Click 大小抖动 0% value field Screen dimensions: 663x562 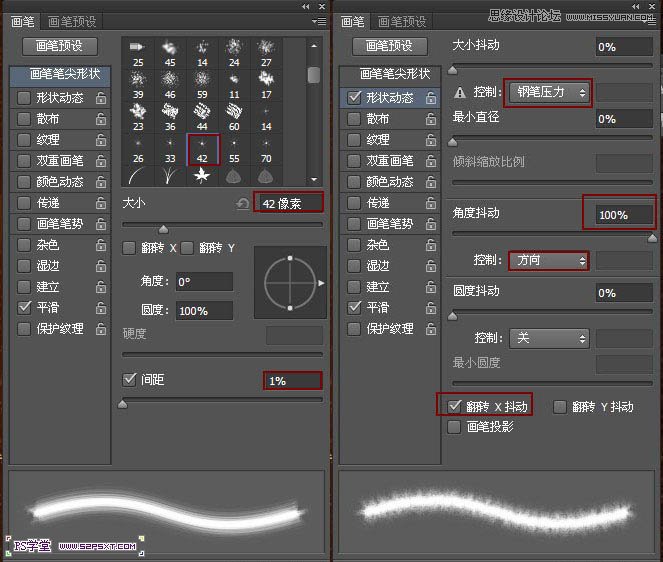point(624,47)
